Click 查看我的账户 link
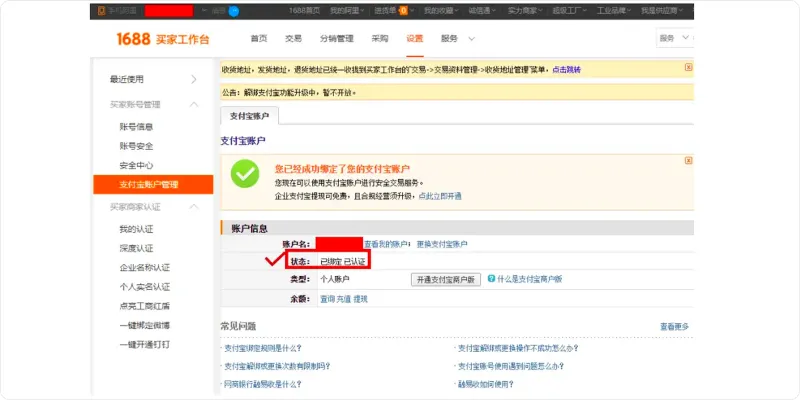 [386, 244]
